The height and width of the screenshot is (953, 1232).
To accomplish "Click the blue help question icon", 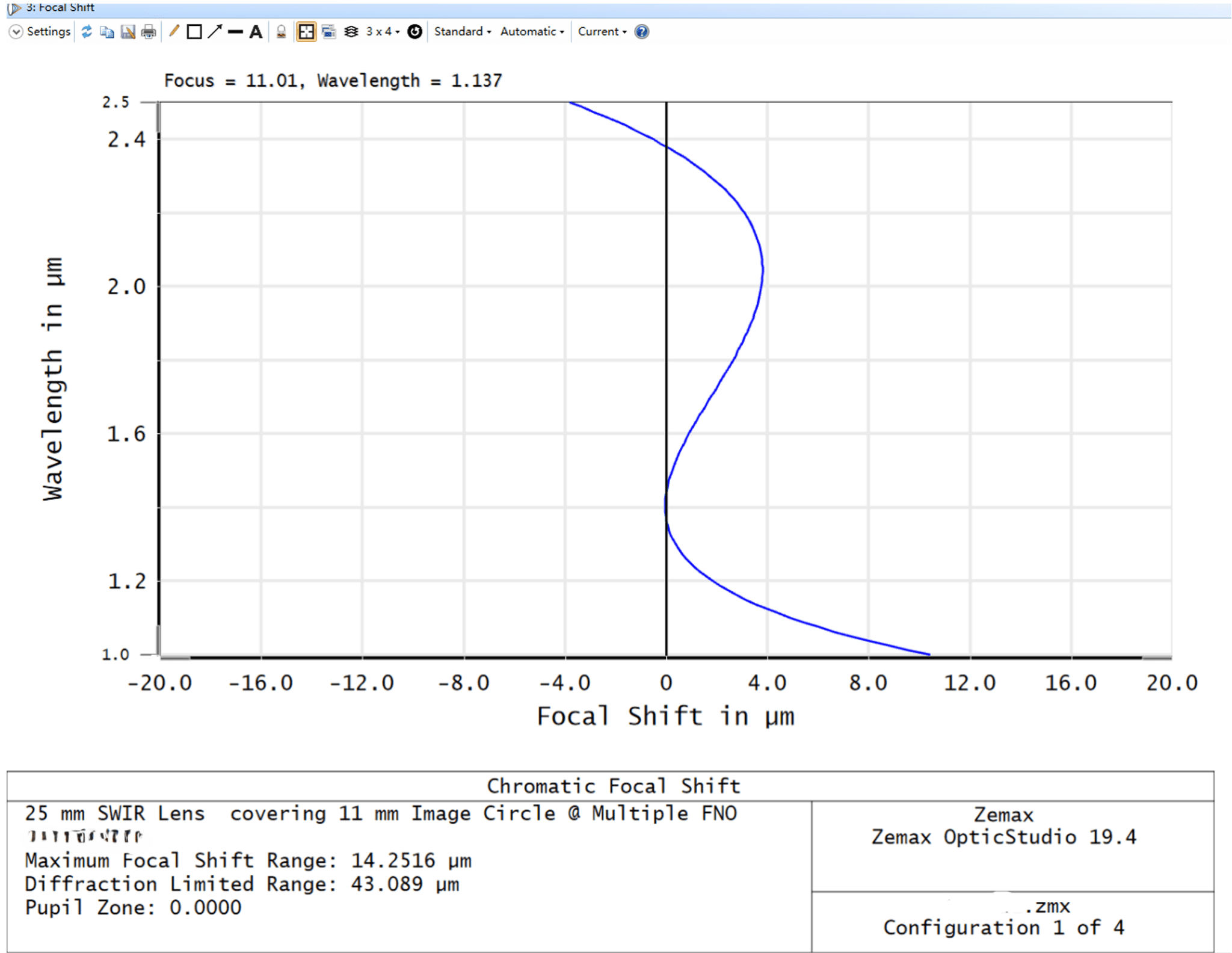I will [642, 32].
